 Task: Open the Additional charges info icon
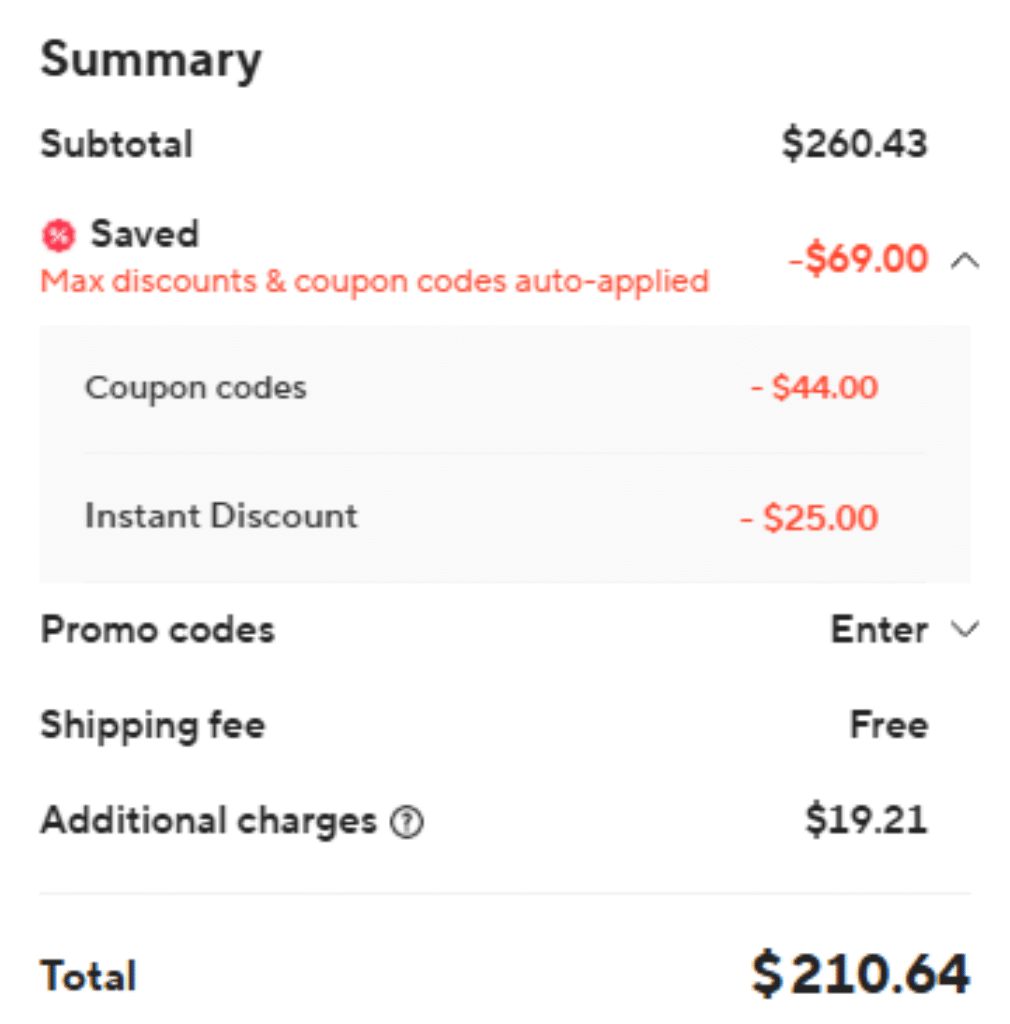(407, 823)
